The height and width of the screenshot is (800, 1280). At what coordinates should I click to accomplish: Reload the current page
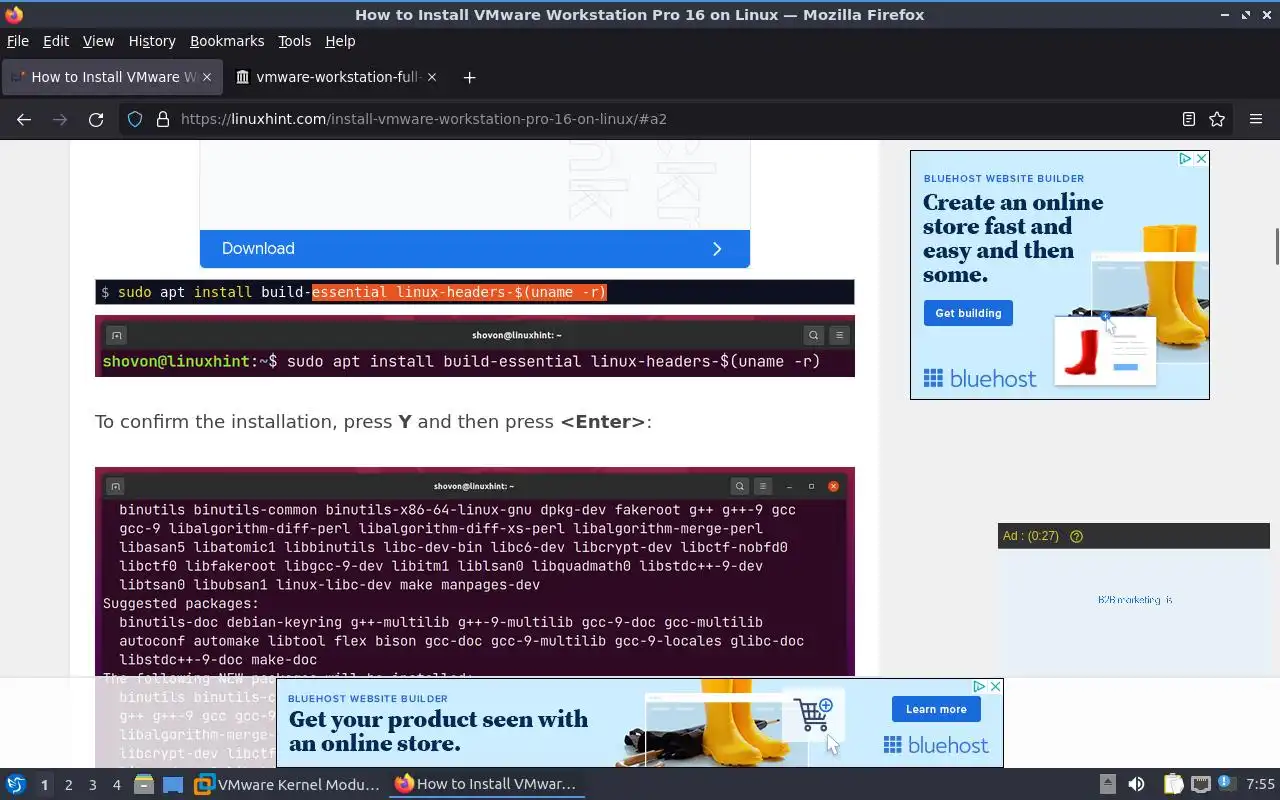point(96,119)
